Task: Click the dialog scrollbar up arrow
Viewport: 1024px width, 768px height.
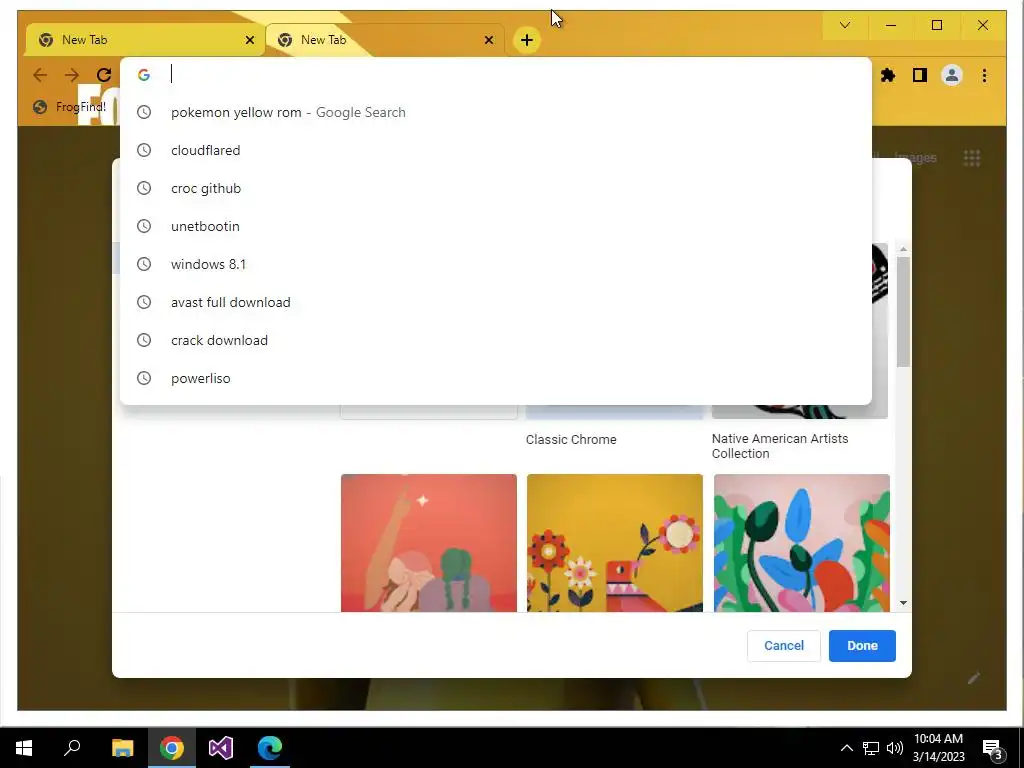Action: pyautogui.click(x=903, y=249)
